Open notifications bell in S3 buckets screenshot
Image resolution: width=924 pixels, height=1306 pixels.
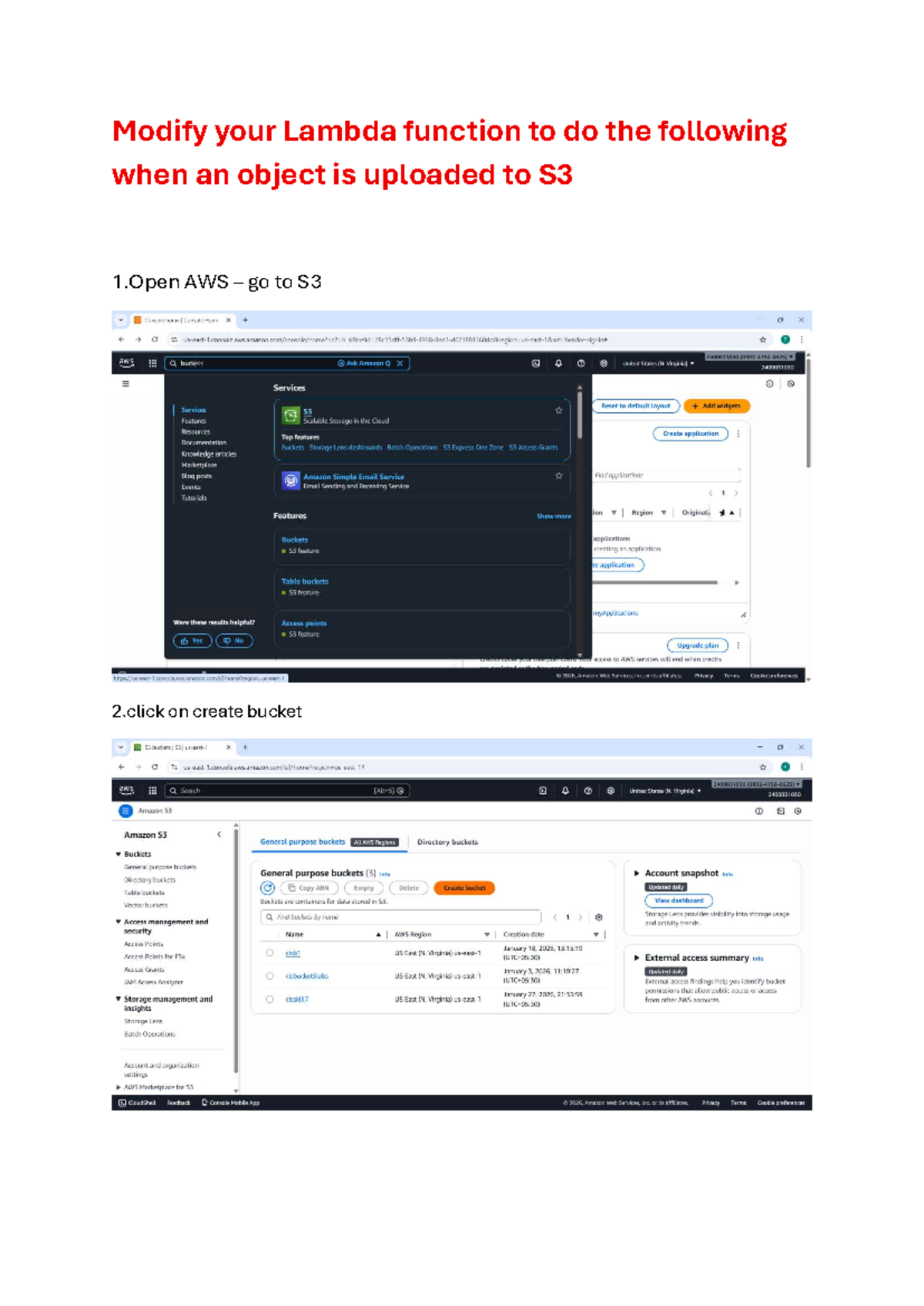tap(565, 791)
